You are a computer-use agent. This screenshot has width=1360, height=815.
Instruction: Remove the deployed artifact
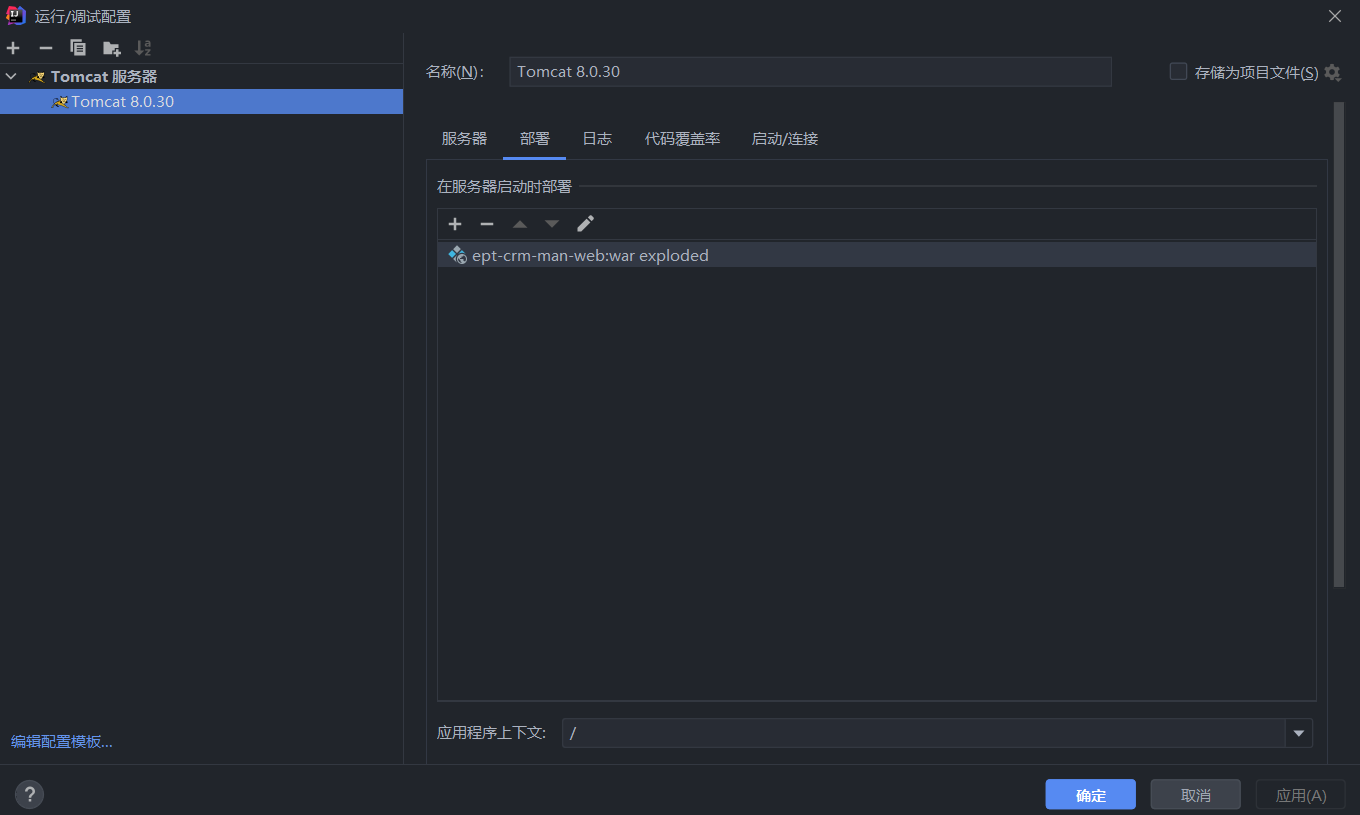(487, 224)
